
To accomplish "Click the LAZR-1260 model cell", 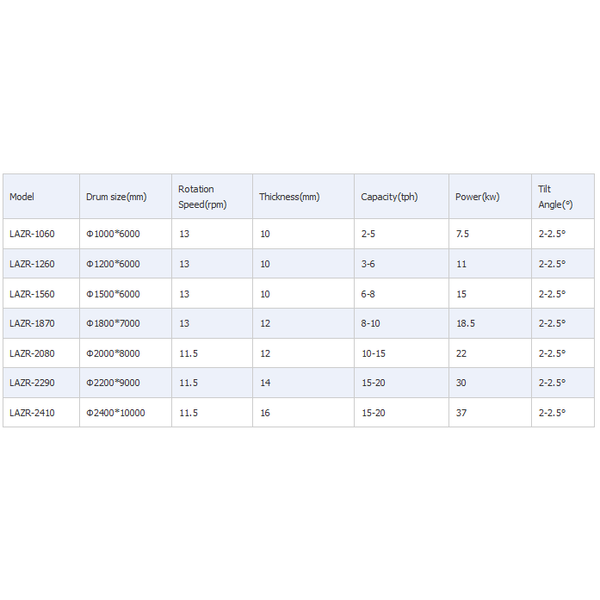I will tap(41, 264).
